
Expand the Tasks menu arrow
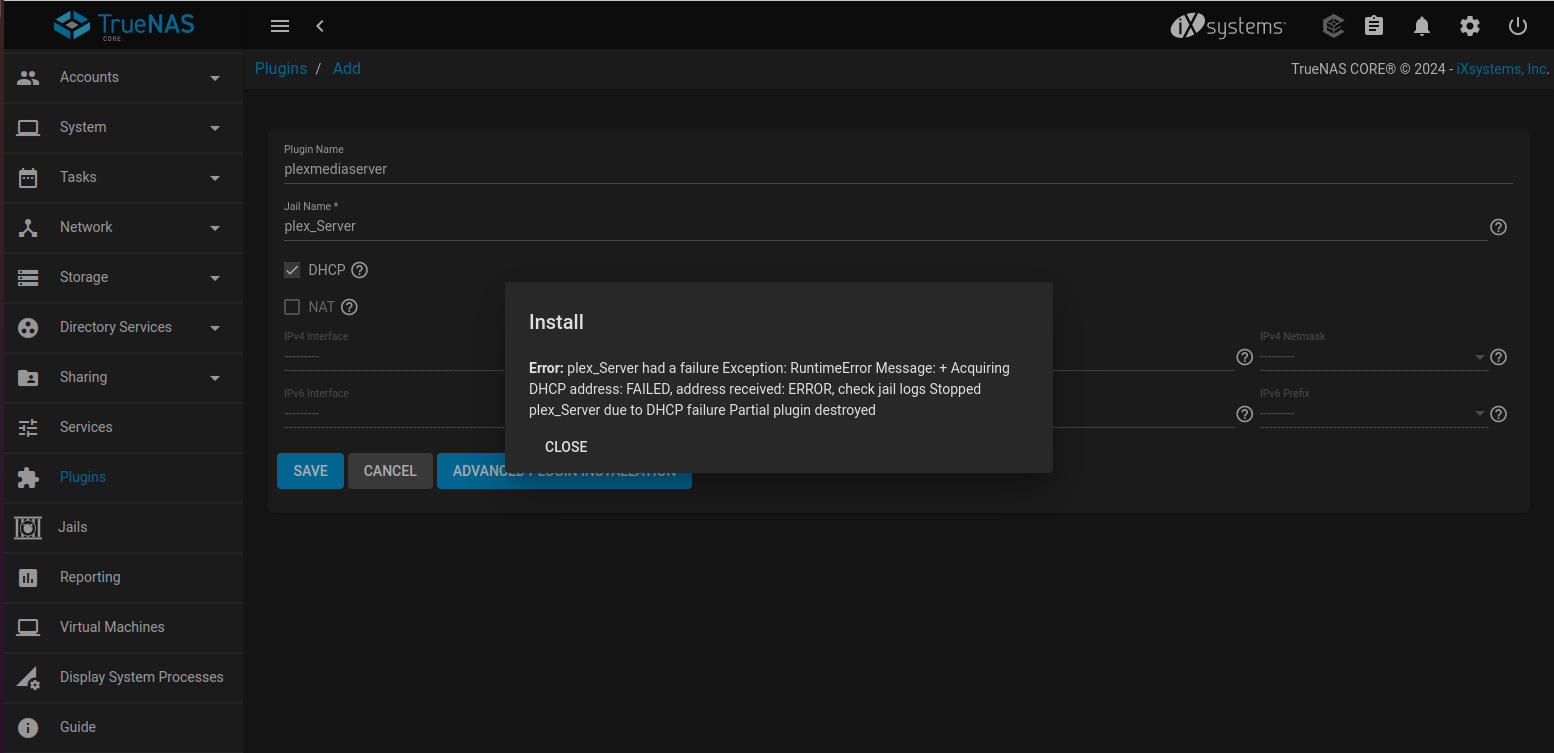(x=215, y=178)
